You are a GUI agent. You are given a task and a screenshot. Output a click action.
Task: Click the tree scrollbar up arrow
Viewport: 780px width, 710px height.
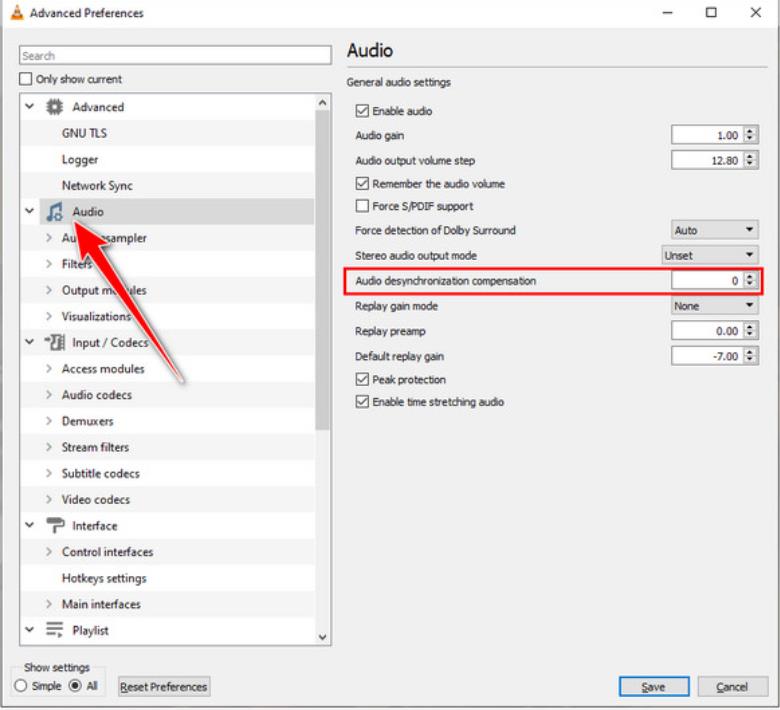coord(323,102)
